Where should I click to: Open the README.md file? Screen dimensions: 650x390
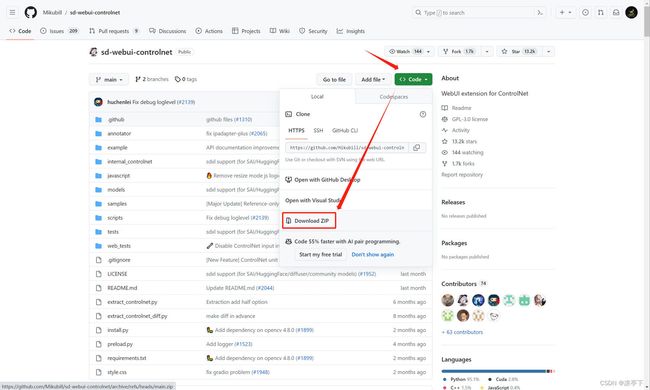click(x=122, y=288)
